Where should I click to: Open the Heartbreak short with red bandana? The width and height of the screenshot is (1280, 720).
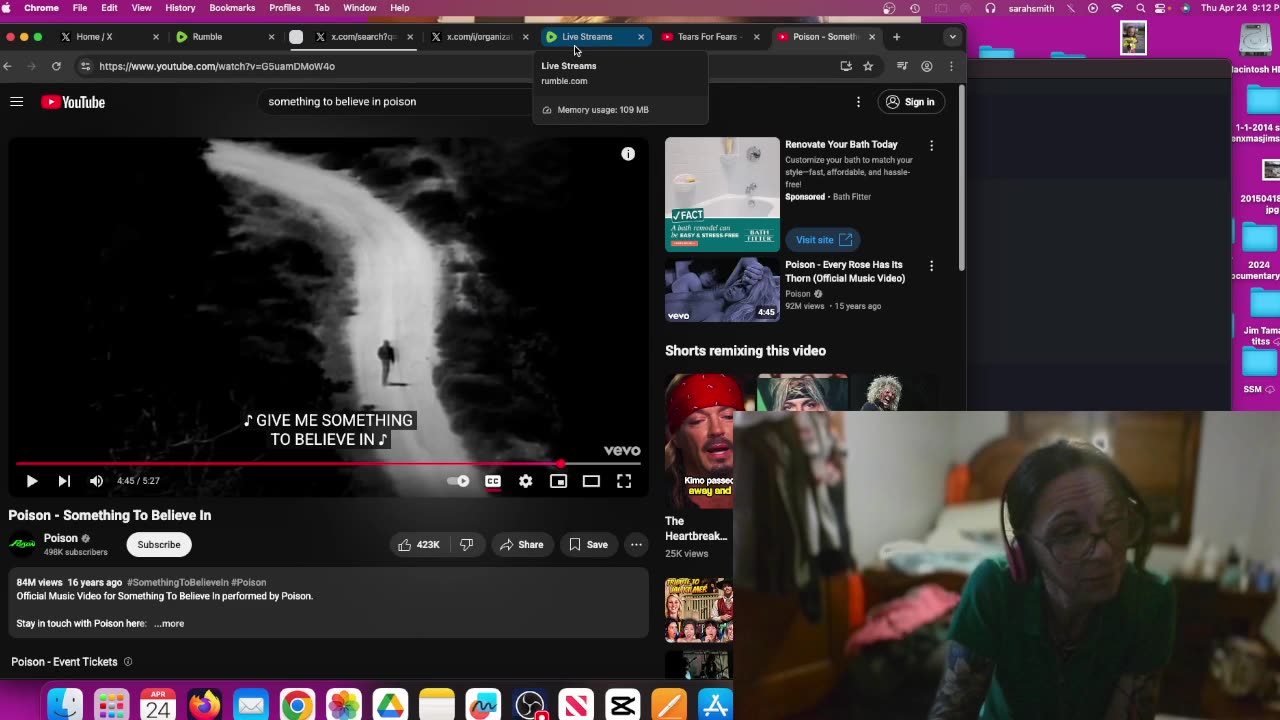click(699, 440)
